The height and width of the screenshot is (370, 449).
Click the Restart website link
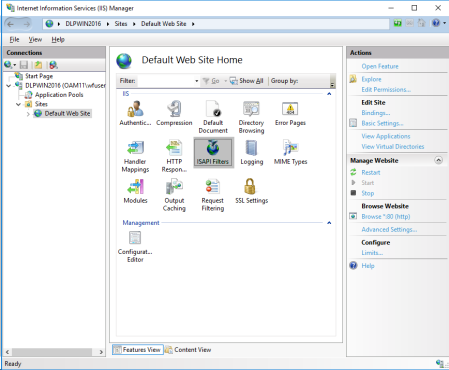[x=371, y=172]
